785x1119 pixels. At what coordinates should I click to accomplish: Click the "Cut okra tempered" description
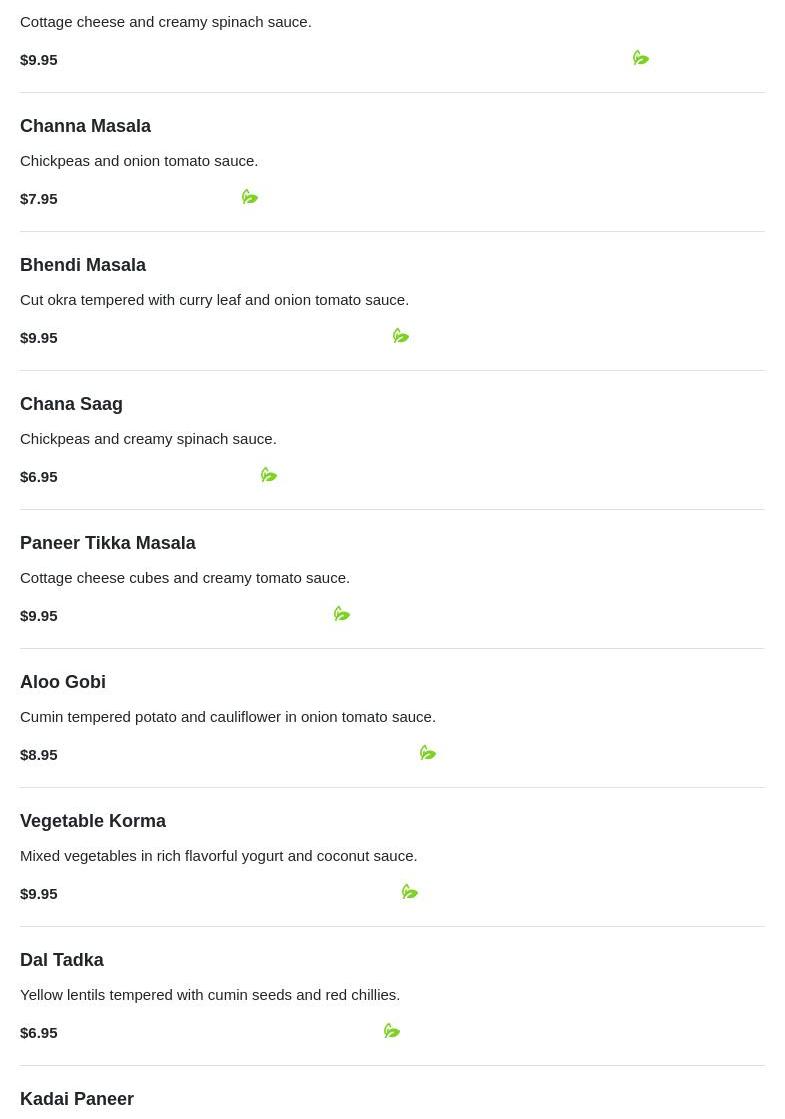(x=214, y=300)
